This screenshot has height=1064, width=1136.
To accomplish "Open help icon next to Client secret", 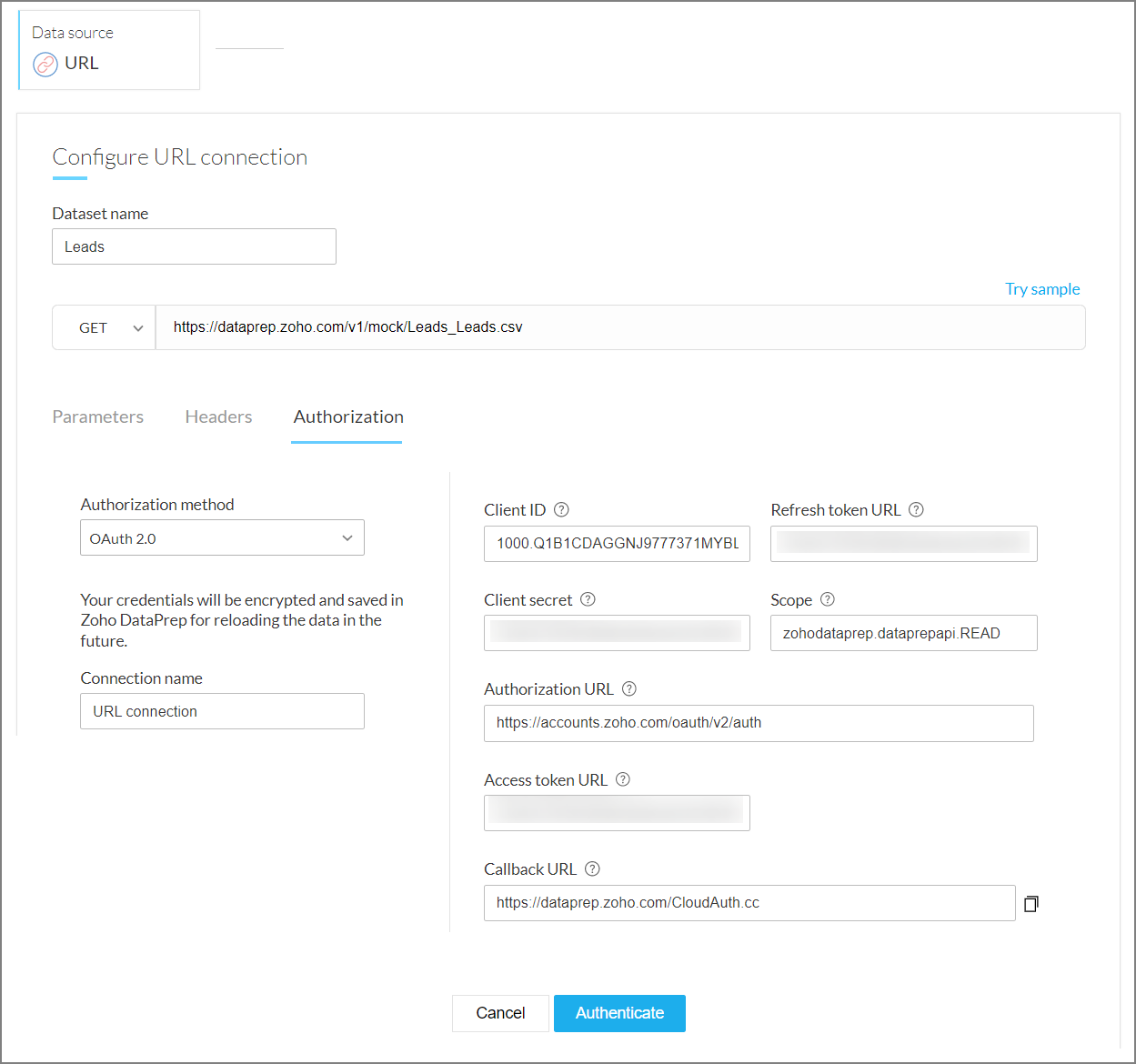I will pos(588,599).
